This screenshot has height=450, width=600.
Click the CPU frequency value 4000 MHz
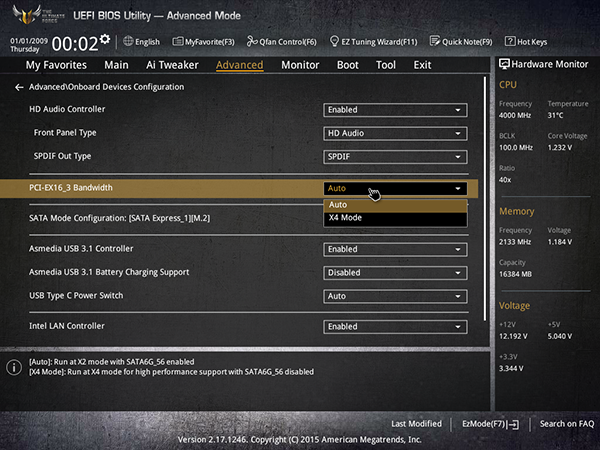(515, 116)
